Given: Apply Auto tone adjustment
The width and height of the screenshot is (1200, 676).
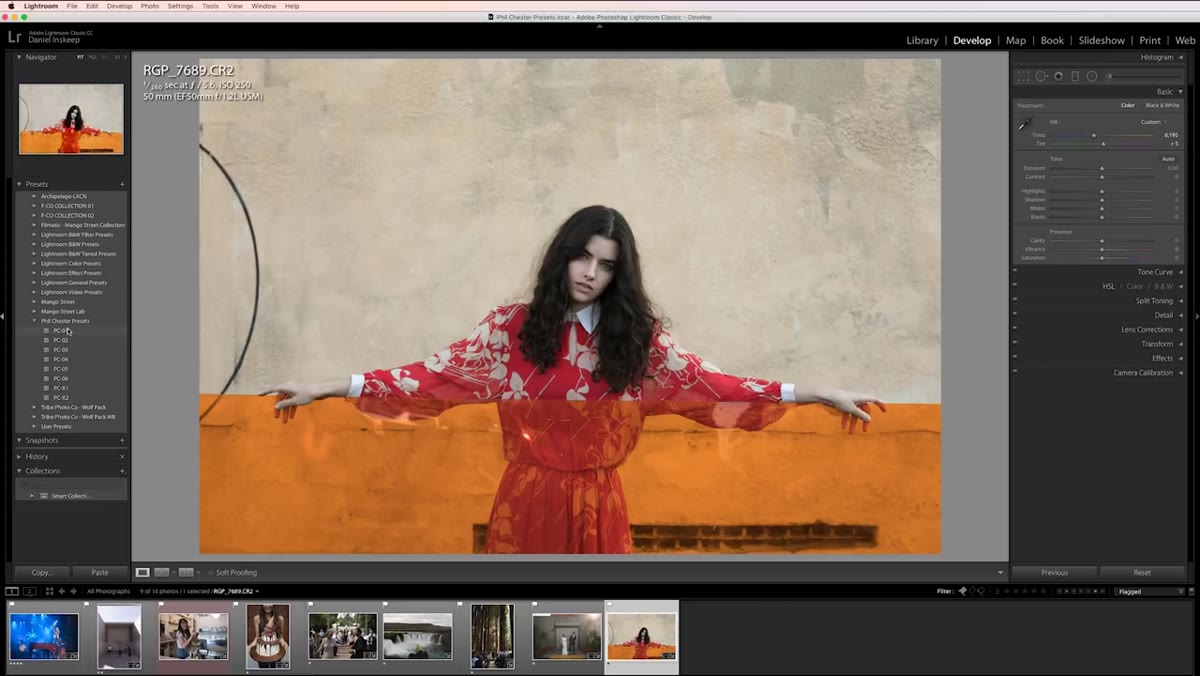Looking at the screenshot, I should tap(1167, 159).
